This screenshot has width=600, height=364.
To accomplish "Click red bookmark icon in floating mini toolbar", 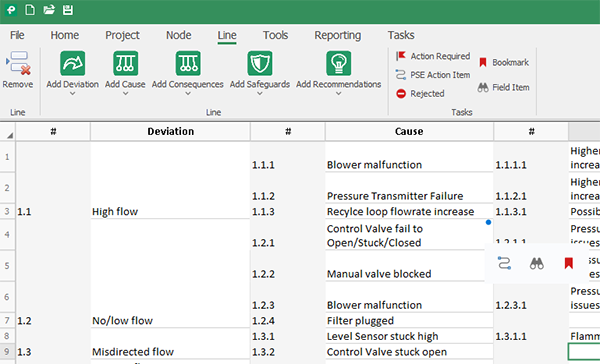I will tap(569, 263).
